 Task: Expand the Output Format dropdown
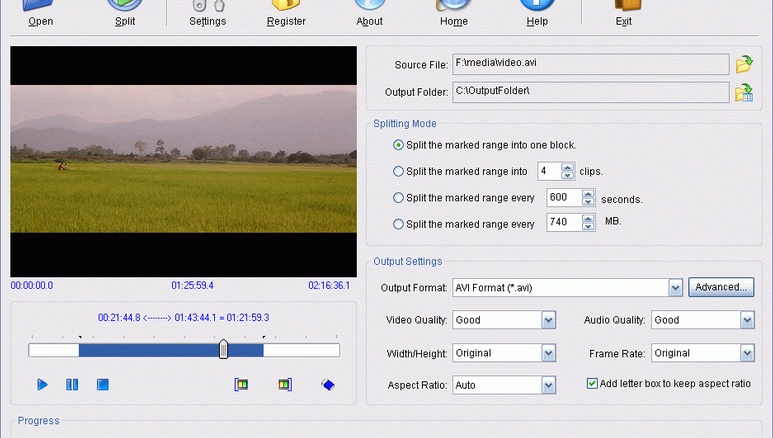(x=676, y=288)
